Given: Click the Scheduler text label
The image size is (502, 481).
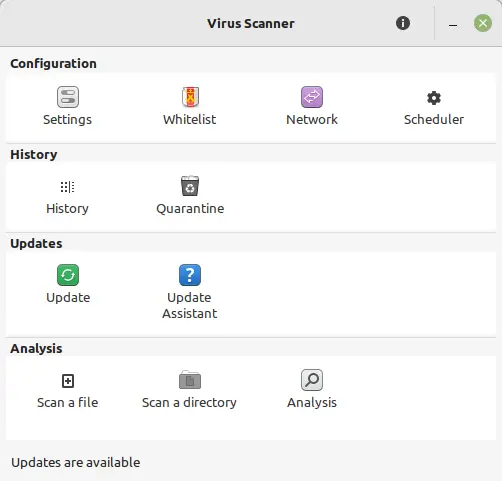Looking at the screenshot, I should (x=434, y=120).
